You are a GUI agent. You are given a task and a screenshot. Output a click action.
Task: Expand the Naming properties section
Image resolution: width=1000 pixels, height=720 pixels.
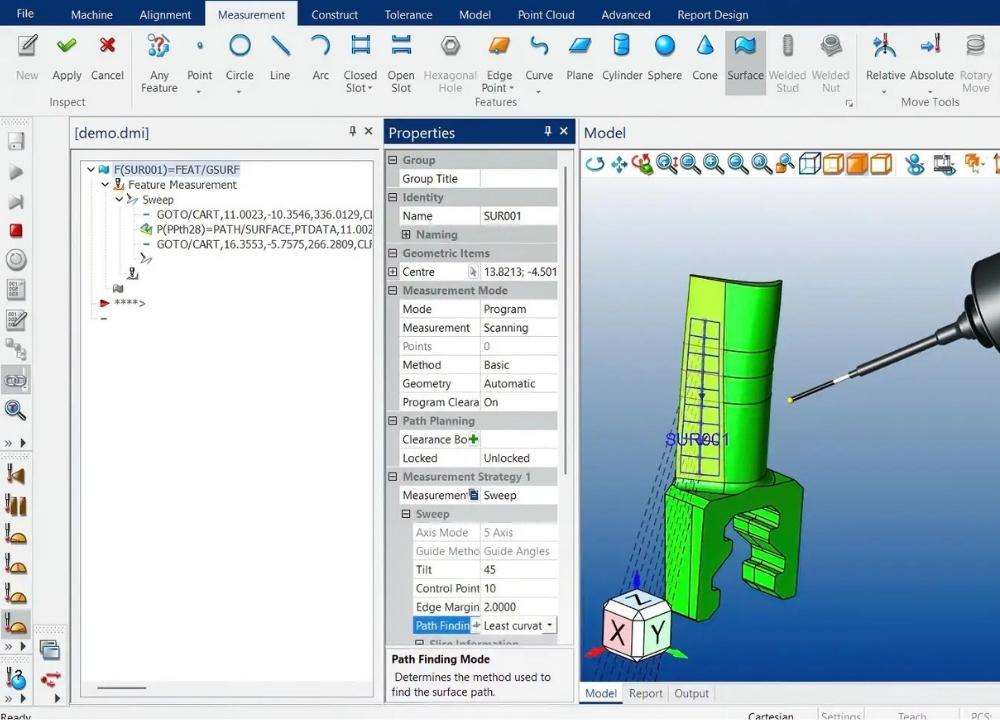pos(406,235)
